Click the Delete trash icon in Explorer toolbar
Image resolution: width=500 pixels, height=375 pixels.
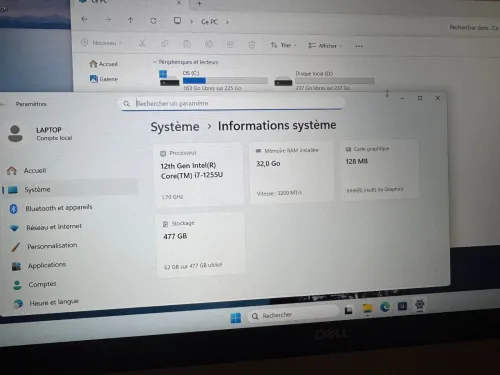[252, 45]
